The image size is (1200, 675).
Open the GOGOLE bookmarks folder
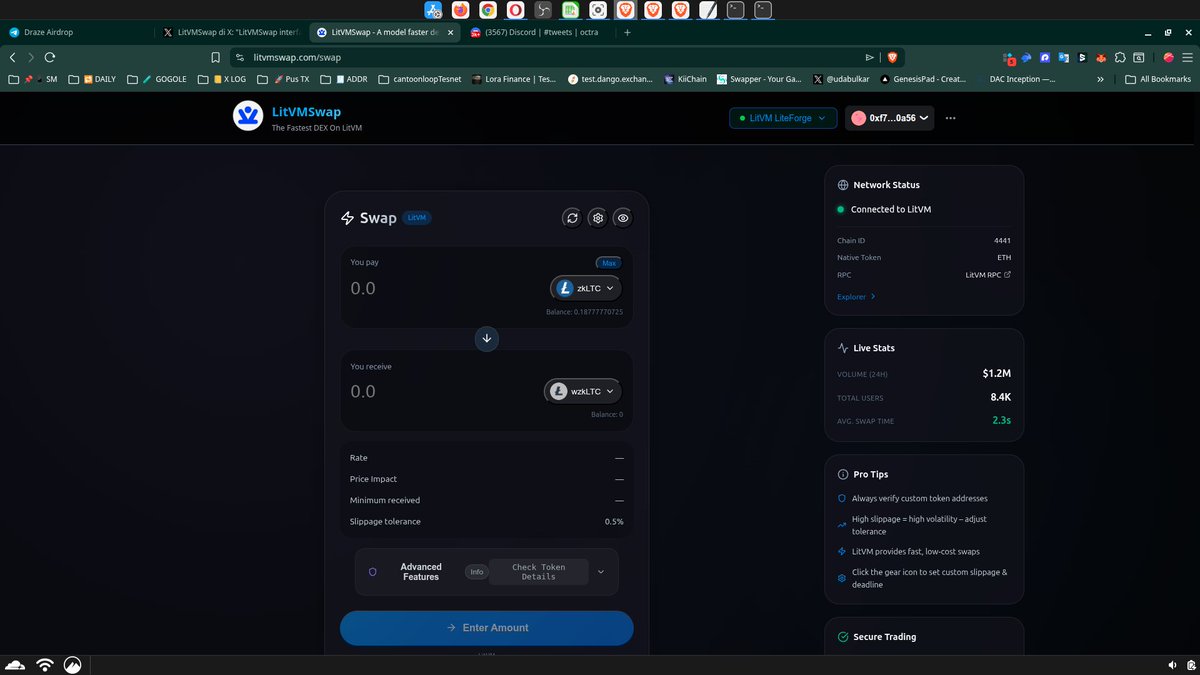159,79
